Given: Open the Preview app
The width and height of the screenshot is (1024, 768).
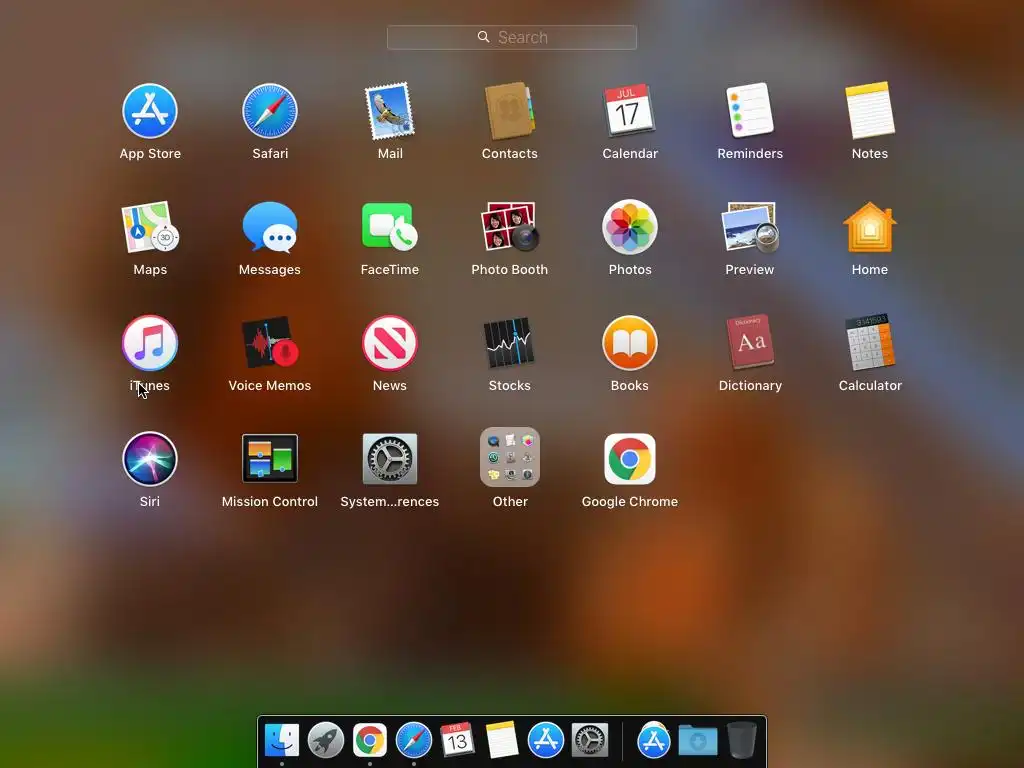Looking at the screenshot, I should pyautogui.click(x=750, y=227).
